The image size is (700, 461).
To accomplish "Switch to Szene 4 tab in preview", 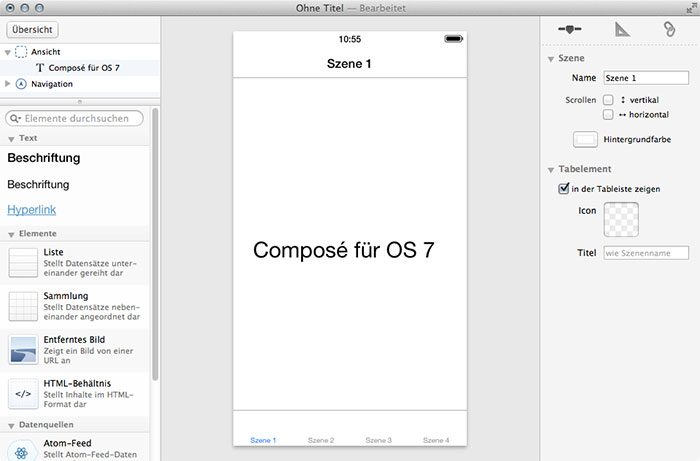I will [x=436, y=440].
